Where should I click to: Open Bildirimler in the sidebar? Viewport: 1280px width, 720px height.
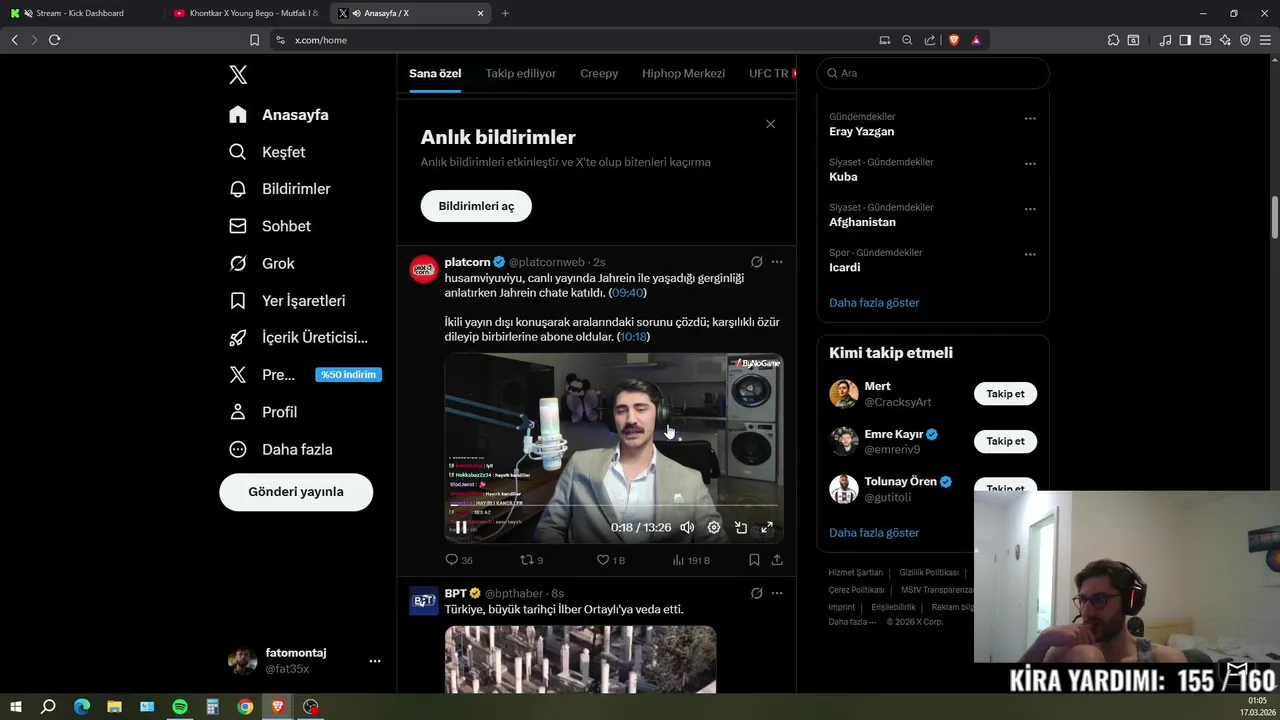[x=279, y=189]
